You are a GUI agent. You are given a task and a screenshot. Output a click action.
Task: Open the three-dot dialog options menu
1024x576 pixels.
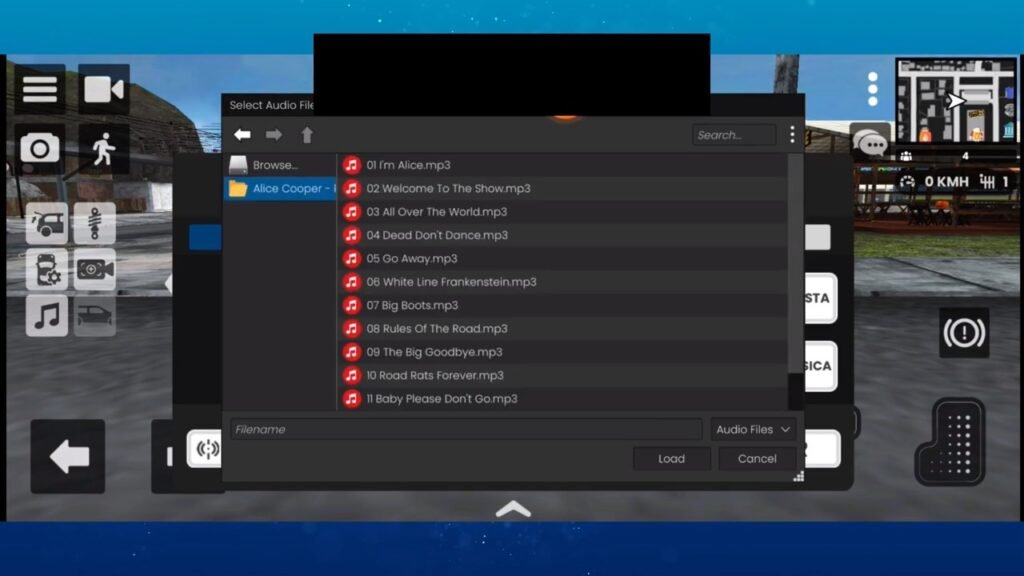[792, 135]
